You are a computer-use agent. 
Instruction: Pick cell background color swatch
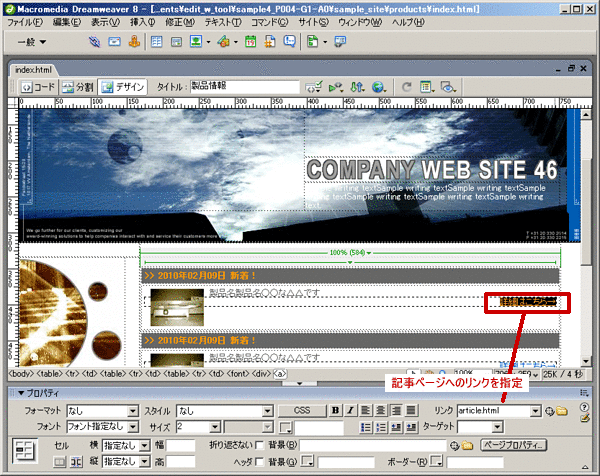click(307, 461)
